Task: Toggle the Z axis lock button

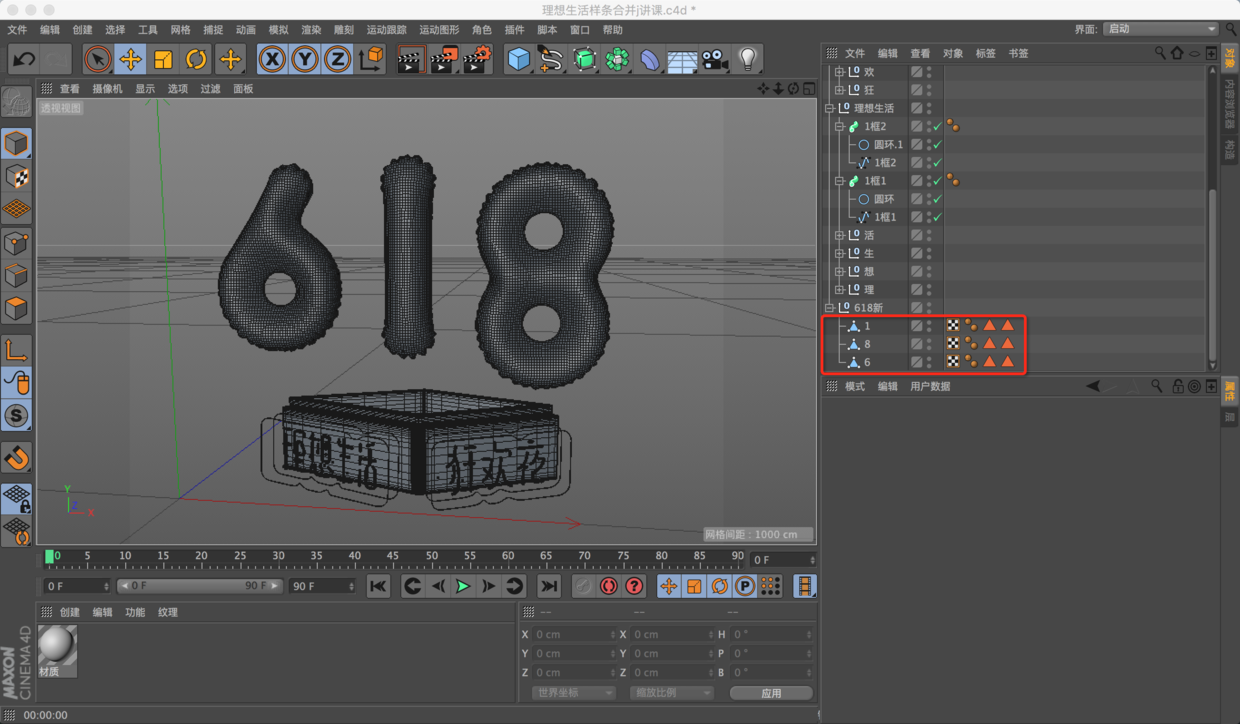Action: pos(338,59)
